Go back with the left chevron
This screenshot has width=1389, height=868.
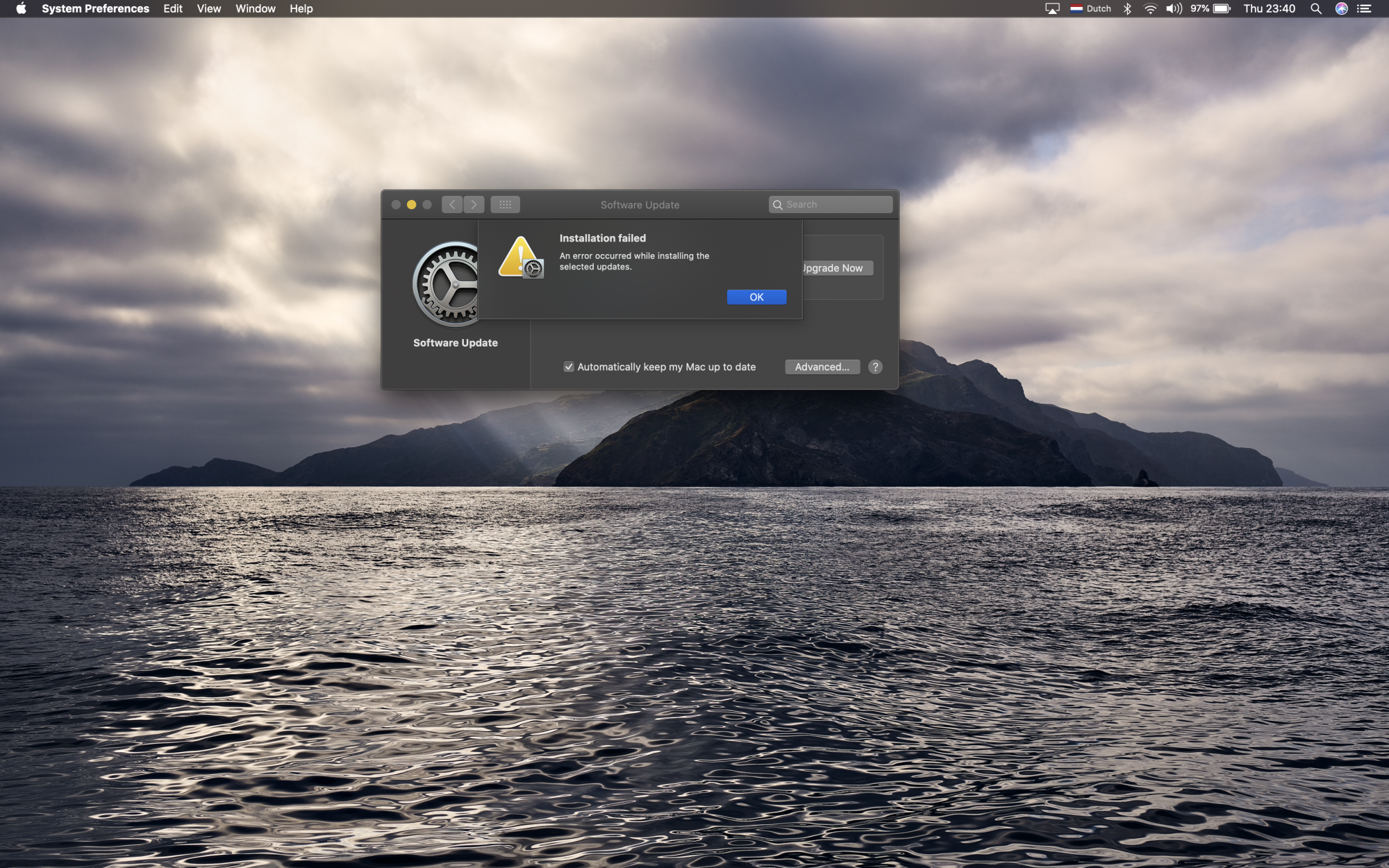point(452,205)
